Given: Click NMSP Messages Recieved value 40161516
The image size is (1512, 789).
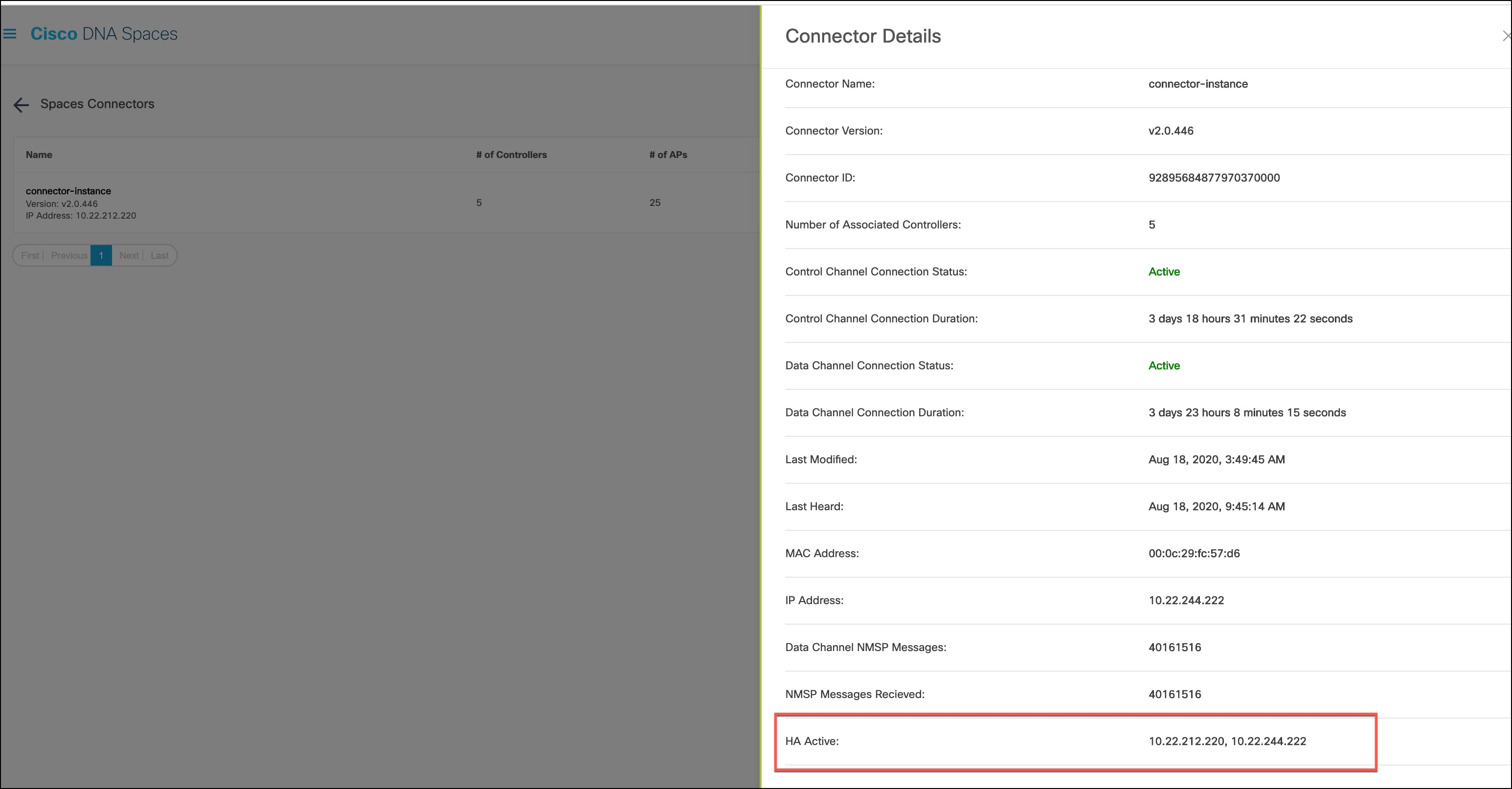Looking at the screenshot, I should pos(1174,695).
